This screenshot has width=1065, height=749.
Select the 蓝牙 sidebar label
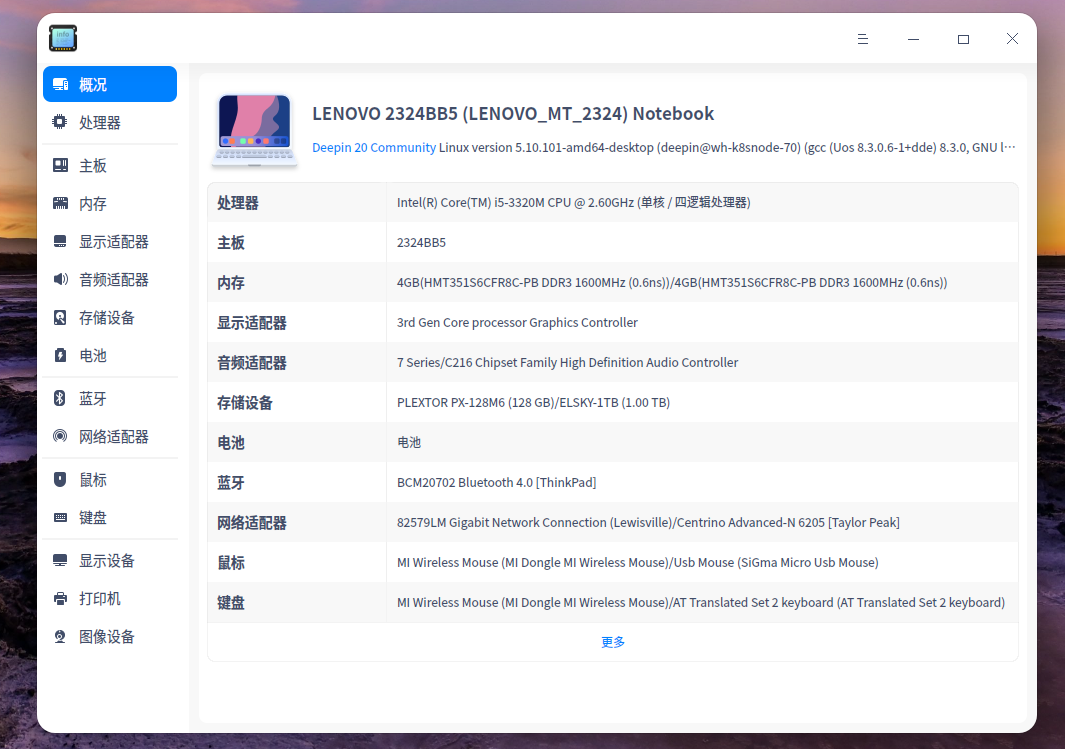point(93,399)
